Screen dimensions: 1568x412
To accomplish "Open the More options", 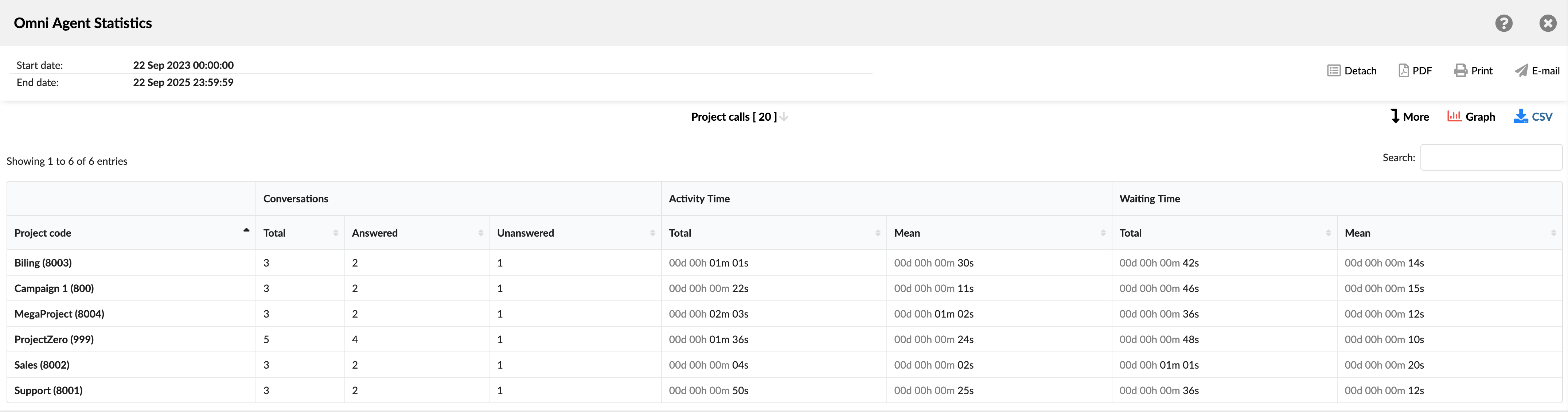I will pos(1410,116).
